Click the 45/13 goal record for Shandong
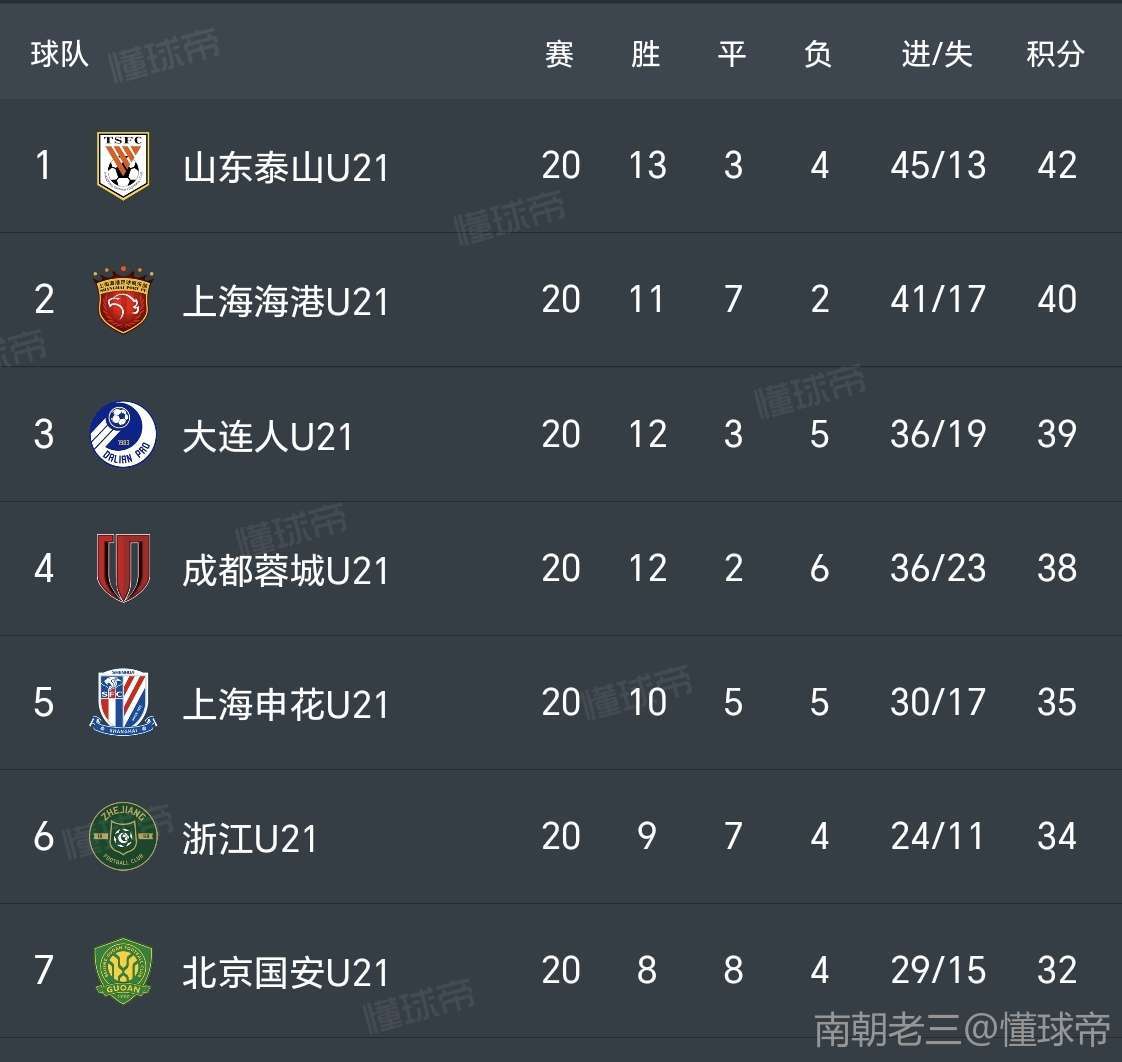 (938, 165)
